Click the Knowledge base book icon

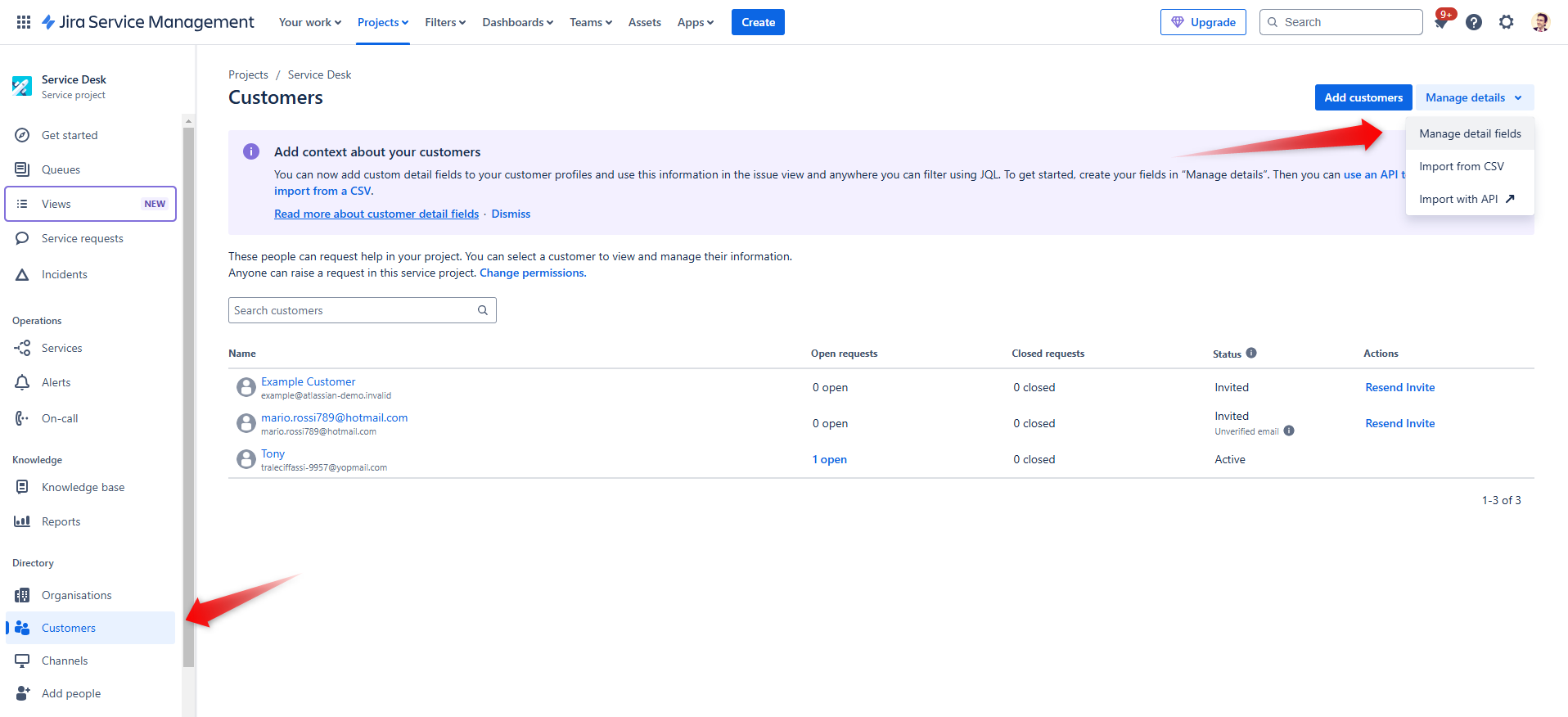(23, 487)
